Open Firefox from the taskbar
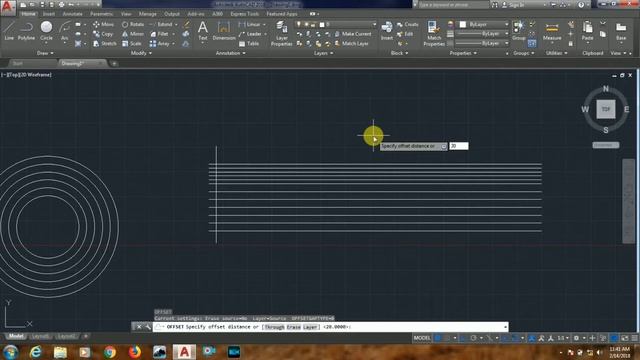The height and width of the screenshot is (360, 640). pos(134,352)
